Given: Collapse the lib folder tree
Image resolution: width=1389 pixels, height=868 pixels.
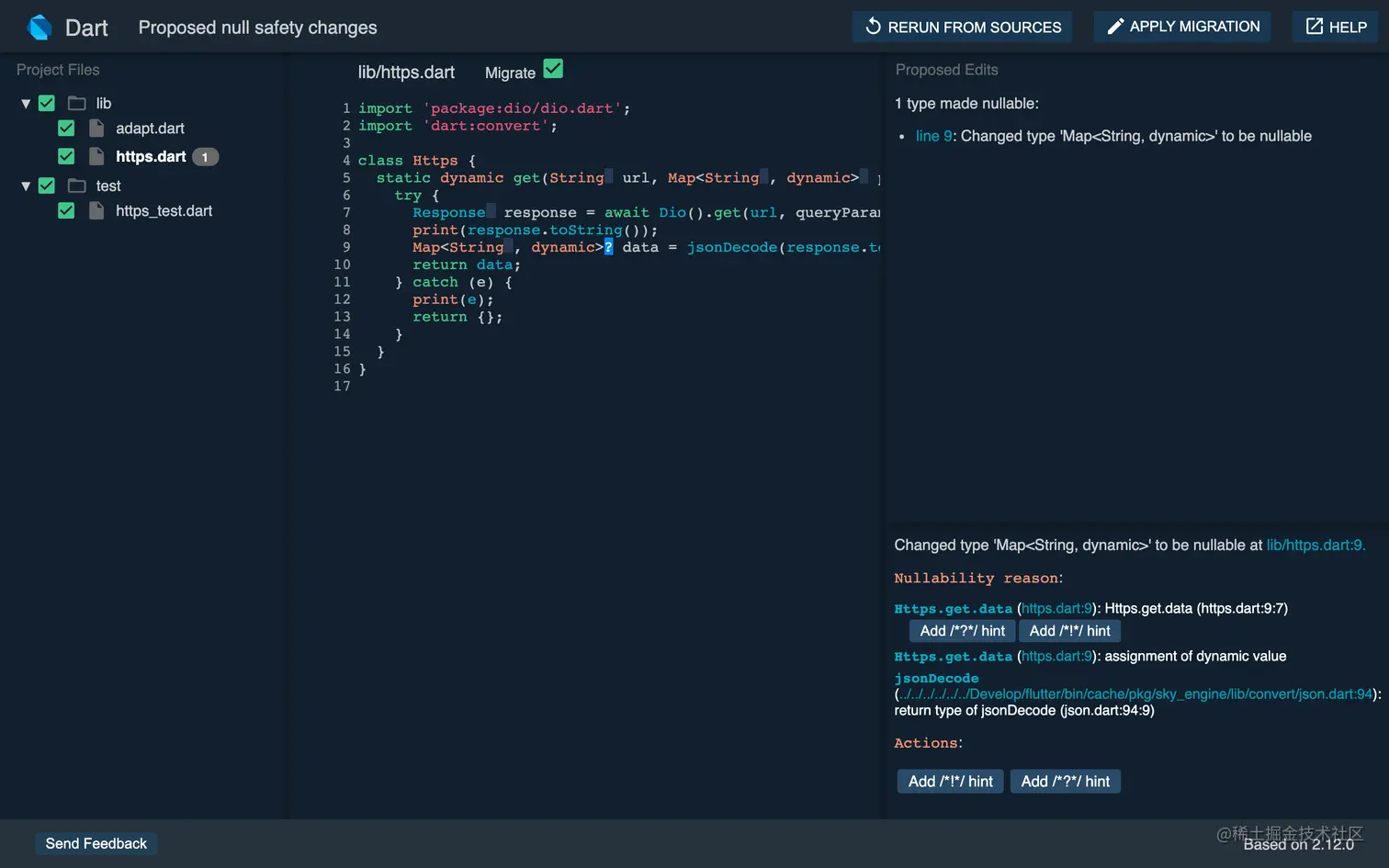Looking at the screenshot, I should coord(26,104).
